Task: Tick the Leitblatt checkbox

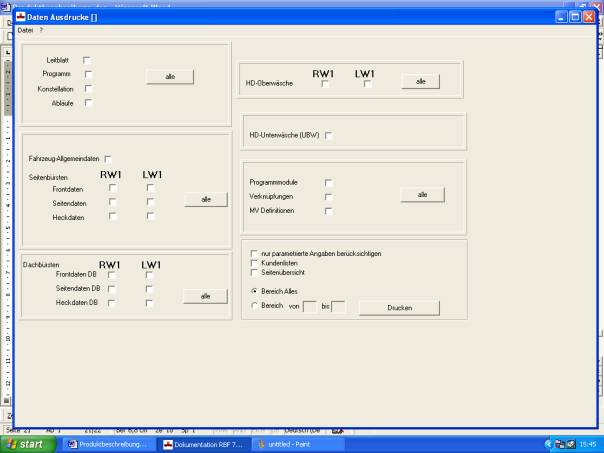Action: 87,60
